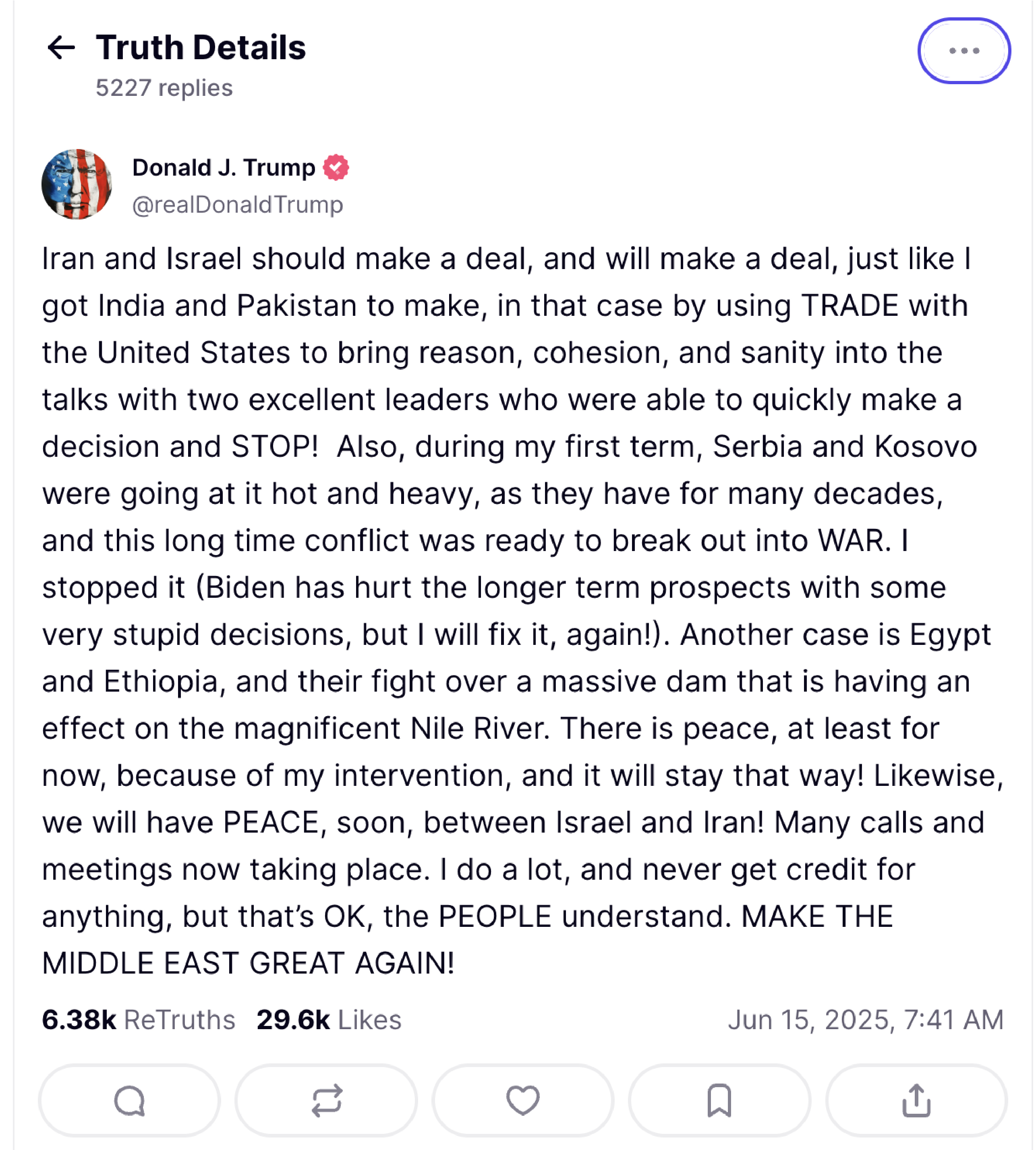This screenshot has width=1036, height=1150.
Task: Click the post line mentioning 'Nile River'
Action: click(x=490, y=729)
